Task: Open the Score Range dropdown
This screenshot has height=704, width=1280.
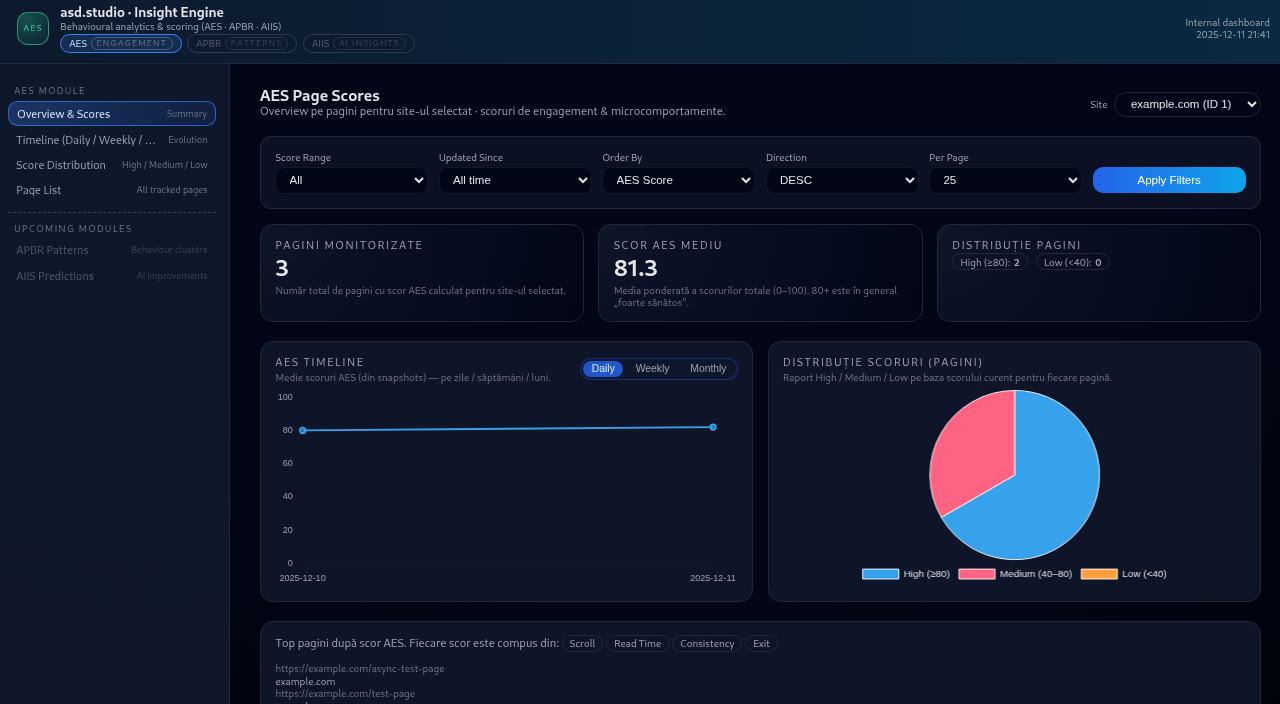Action: pyautogui.click(x=351, y=180)
